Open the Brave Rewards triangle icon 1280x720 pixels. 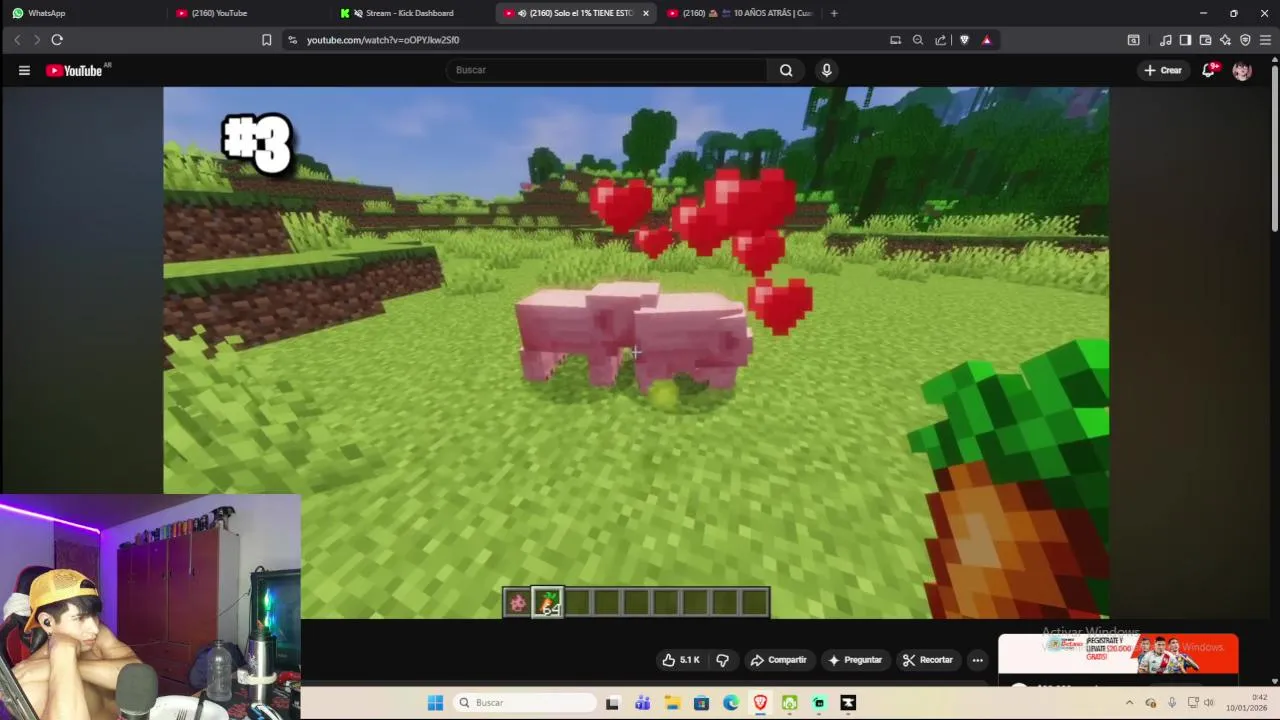tap(987, 40)
